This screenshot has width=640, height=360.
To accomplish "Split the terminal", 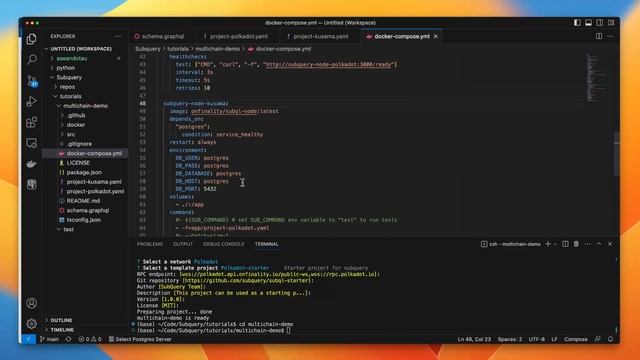I will tap(565, 244).
